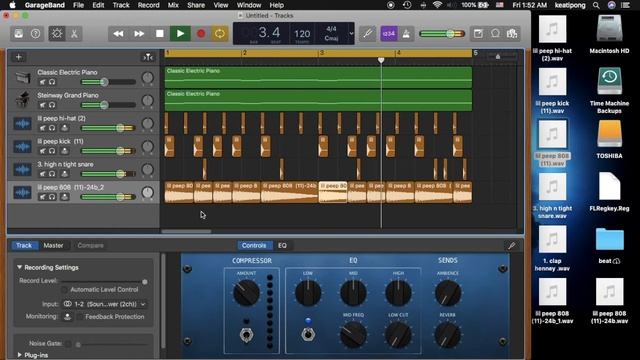Switch to the Track tab
640x360 pixels.
point(24,245)
